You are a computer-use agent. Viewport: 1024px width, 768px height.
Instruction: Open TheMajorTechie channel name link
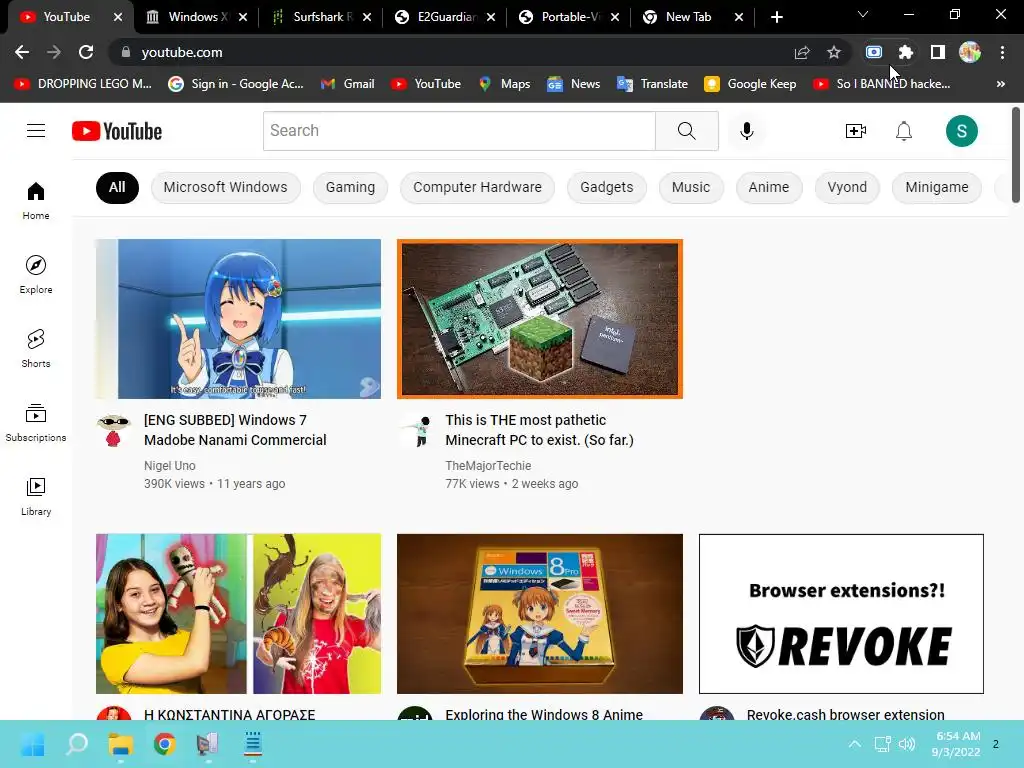488,466
